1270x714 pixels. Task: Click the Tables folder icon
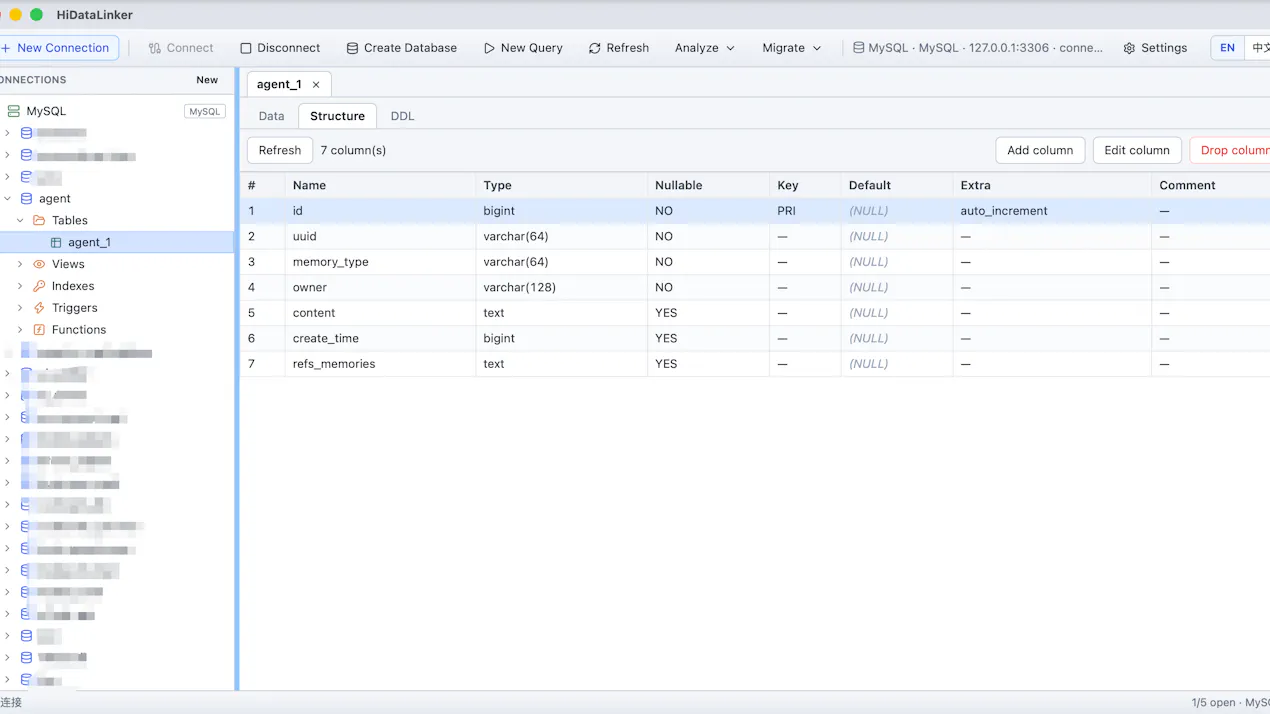tap(39, 221)
